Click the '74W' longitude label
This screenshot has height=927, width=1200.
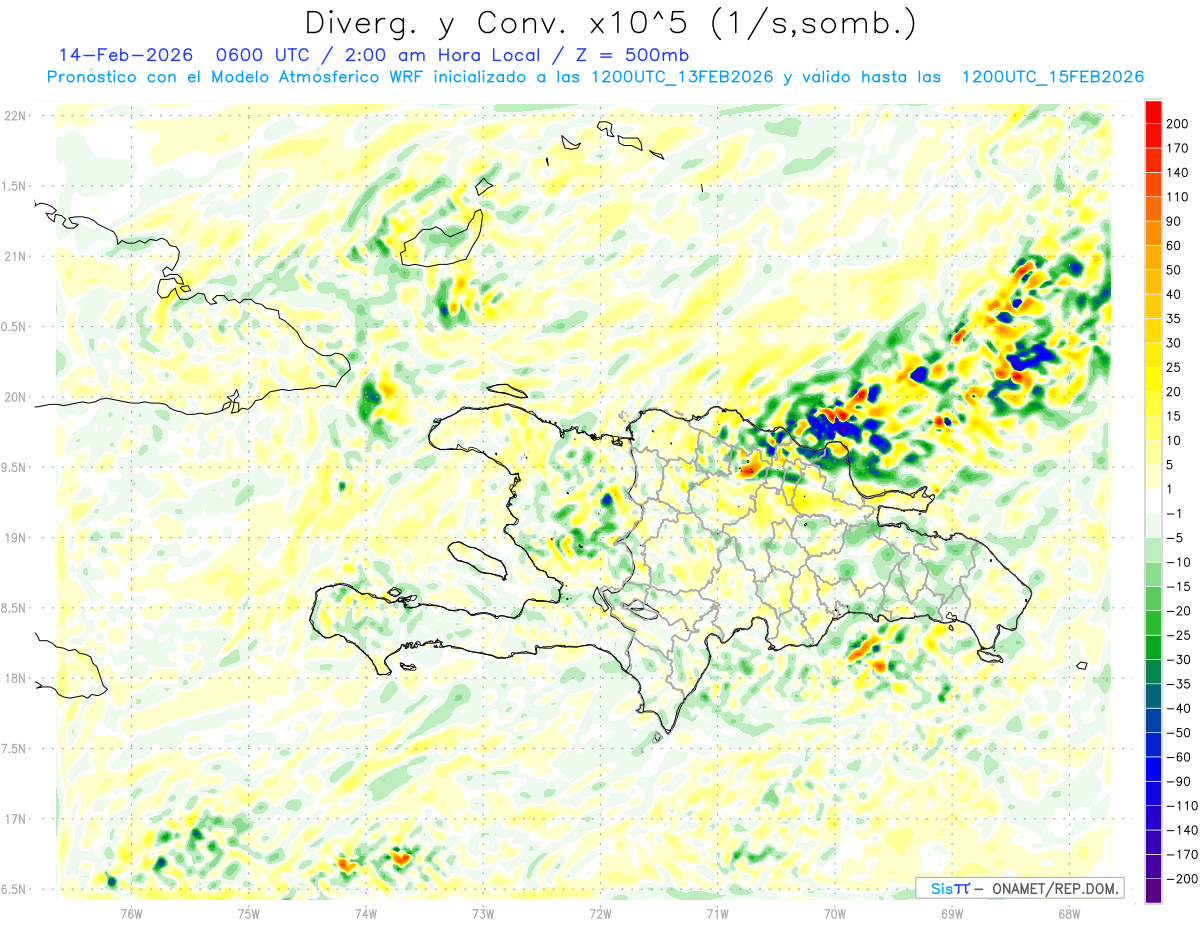click(366, 913)
